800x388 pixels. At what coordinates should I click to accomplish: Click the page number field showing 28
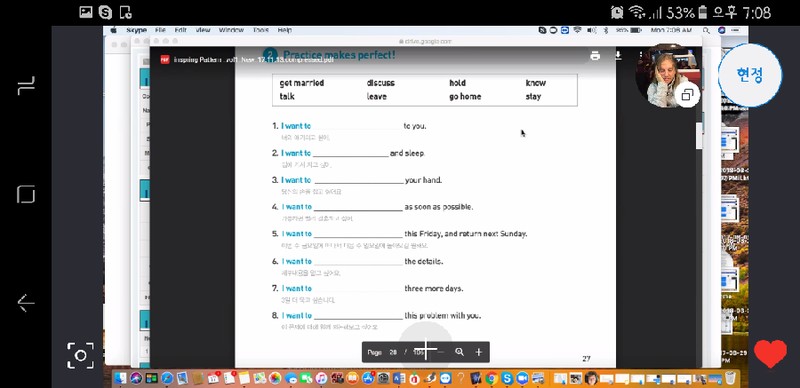pos(393,352)
